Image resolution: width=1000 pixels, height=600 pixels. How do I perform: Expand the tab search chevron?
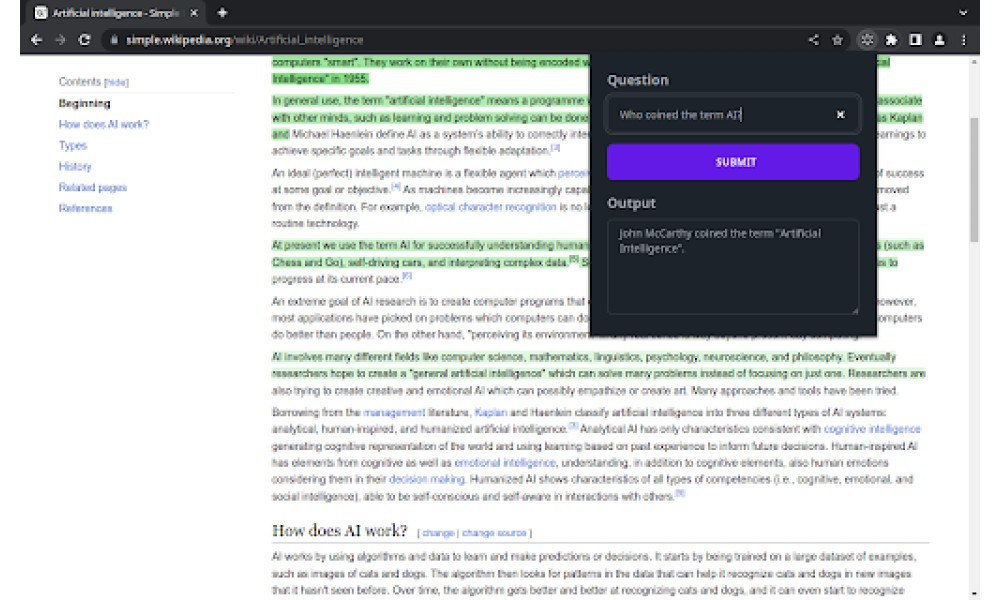pyautogui.click(x=963, y=12)
